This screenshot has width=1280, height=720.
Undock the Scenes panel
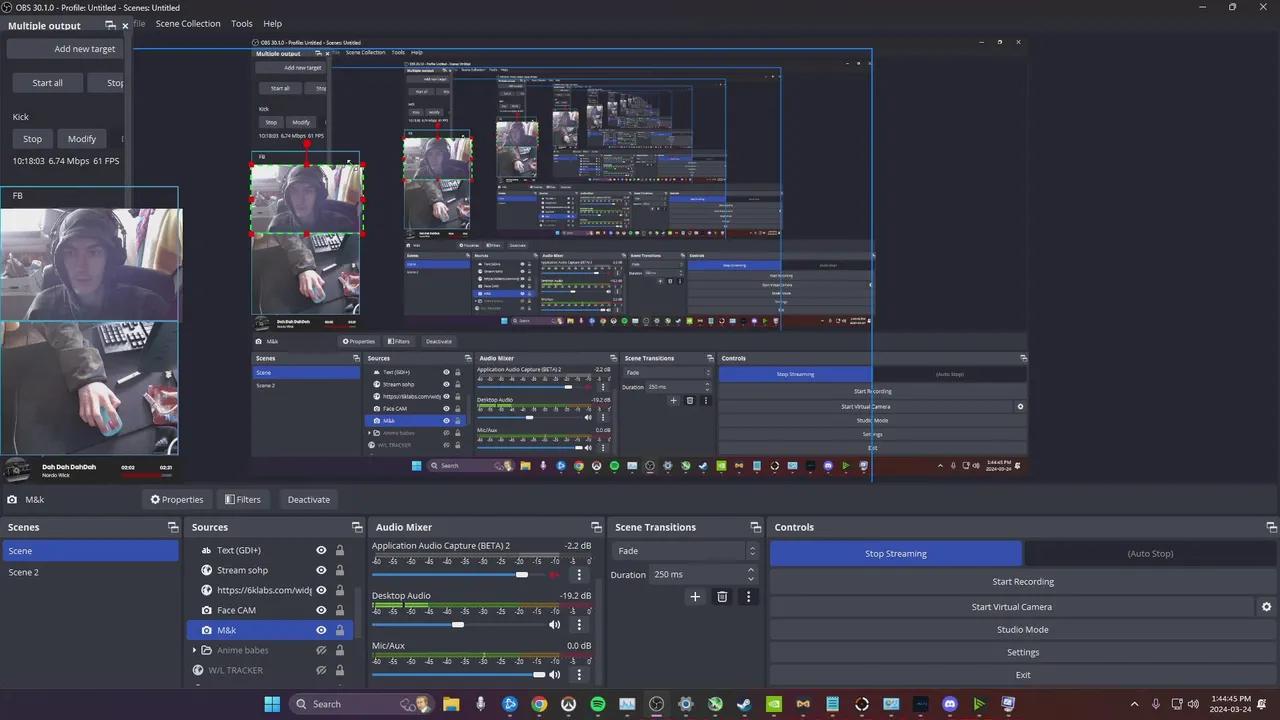point(172,527)
